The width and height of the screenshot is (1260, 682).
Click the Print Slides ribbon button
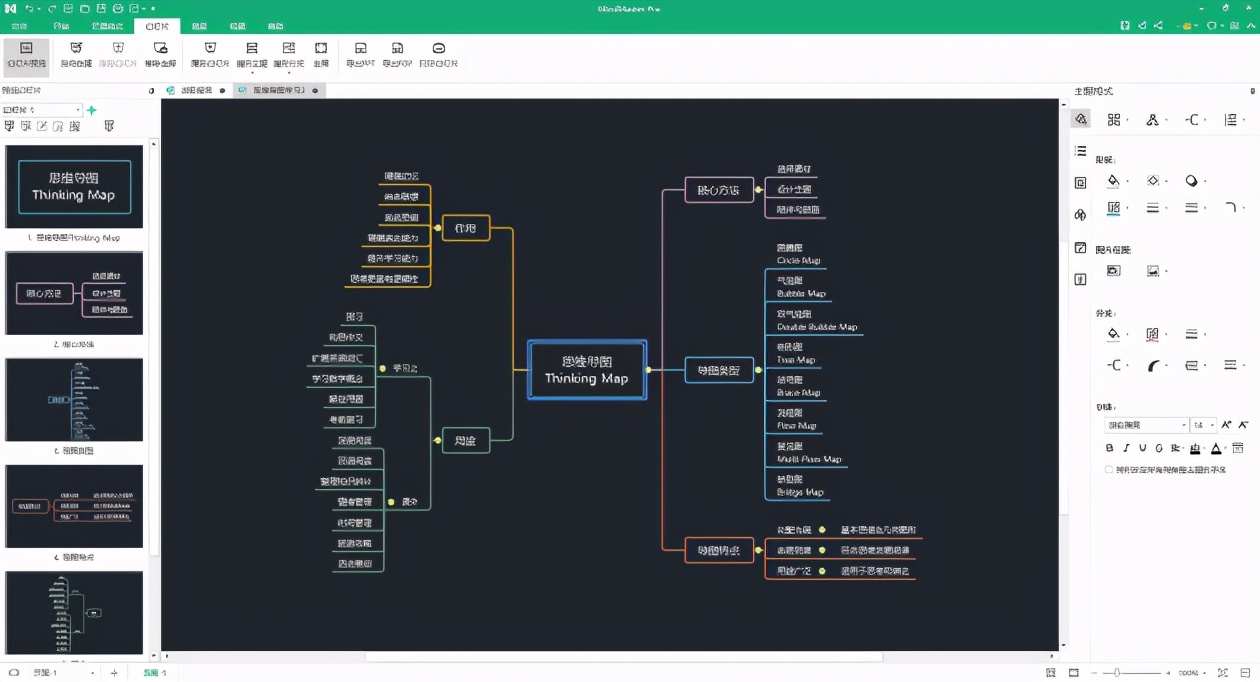point(438,54)
